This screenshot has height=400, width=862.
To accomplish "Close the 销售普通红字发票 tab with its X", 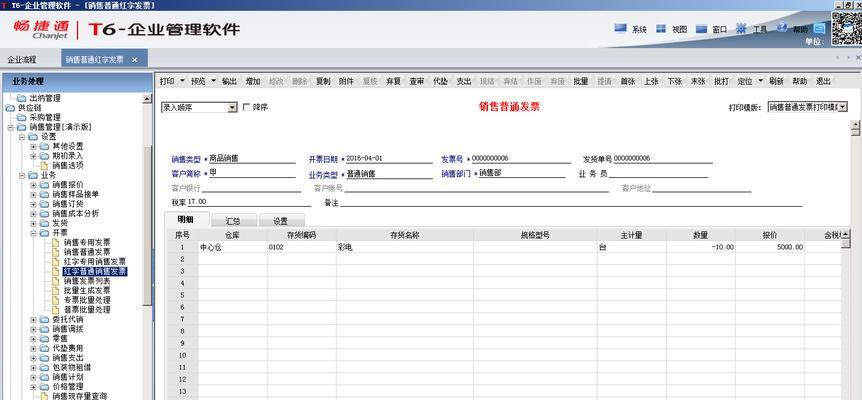I will [x=135, y=60].
